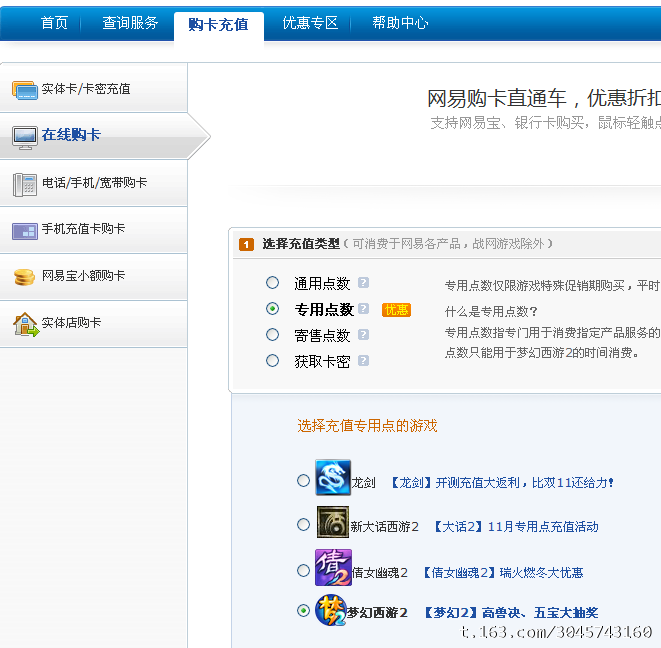Screen dimensions: 661x648
Task: Open 实体卡/卡密充值 sidebar item
Action: tap(94, 89)
